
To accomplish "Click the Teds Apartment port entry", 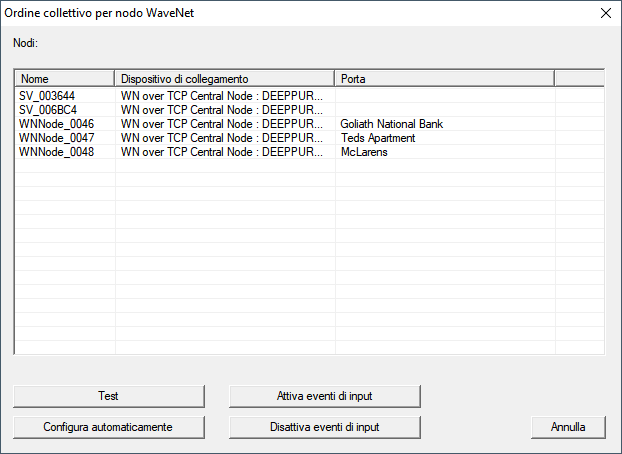I will pos(377,138).
